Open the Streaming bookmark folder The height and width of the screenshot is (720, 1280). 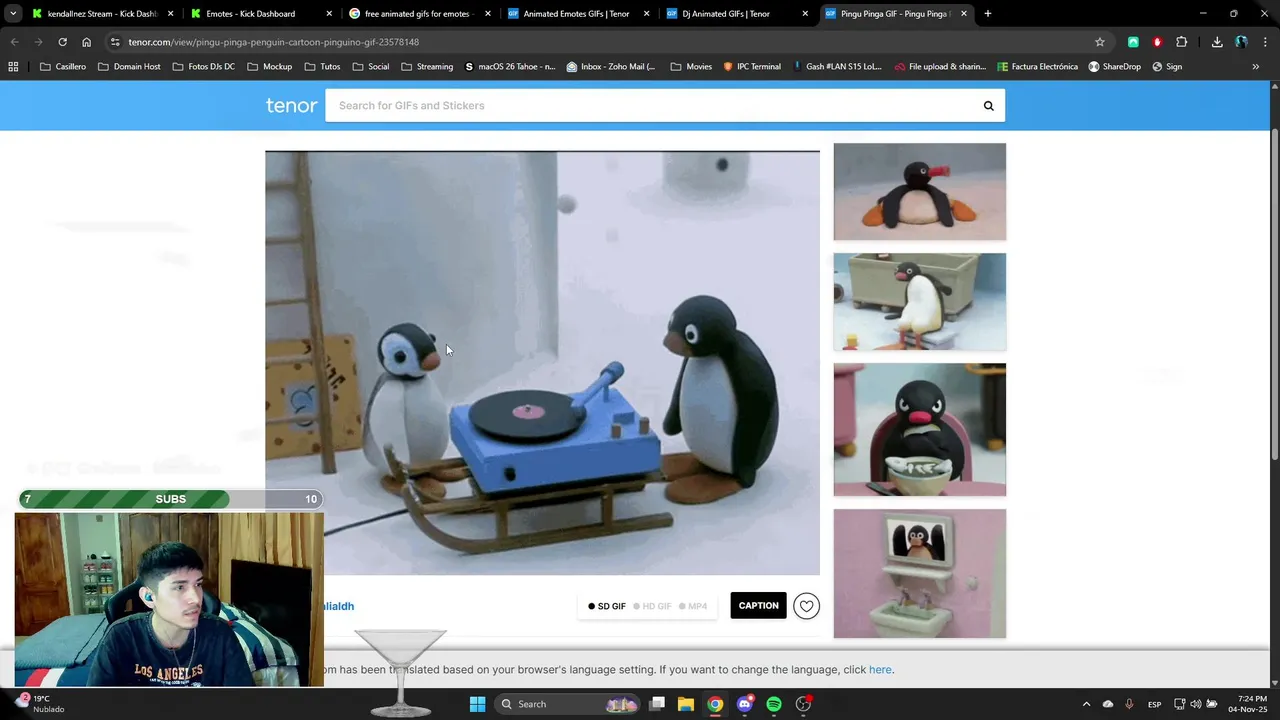[427, 66]
